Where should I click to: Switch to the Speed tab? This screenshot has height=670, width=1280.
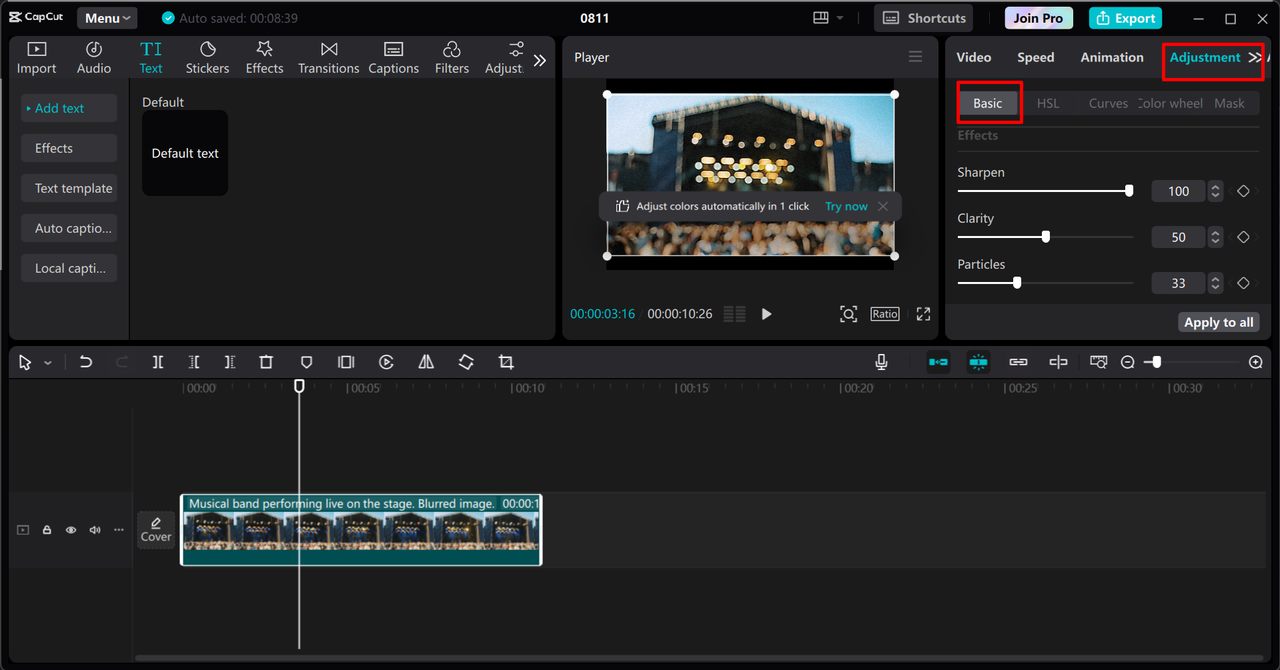(x=1036, y=57)
